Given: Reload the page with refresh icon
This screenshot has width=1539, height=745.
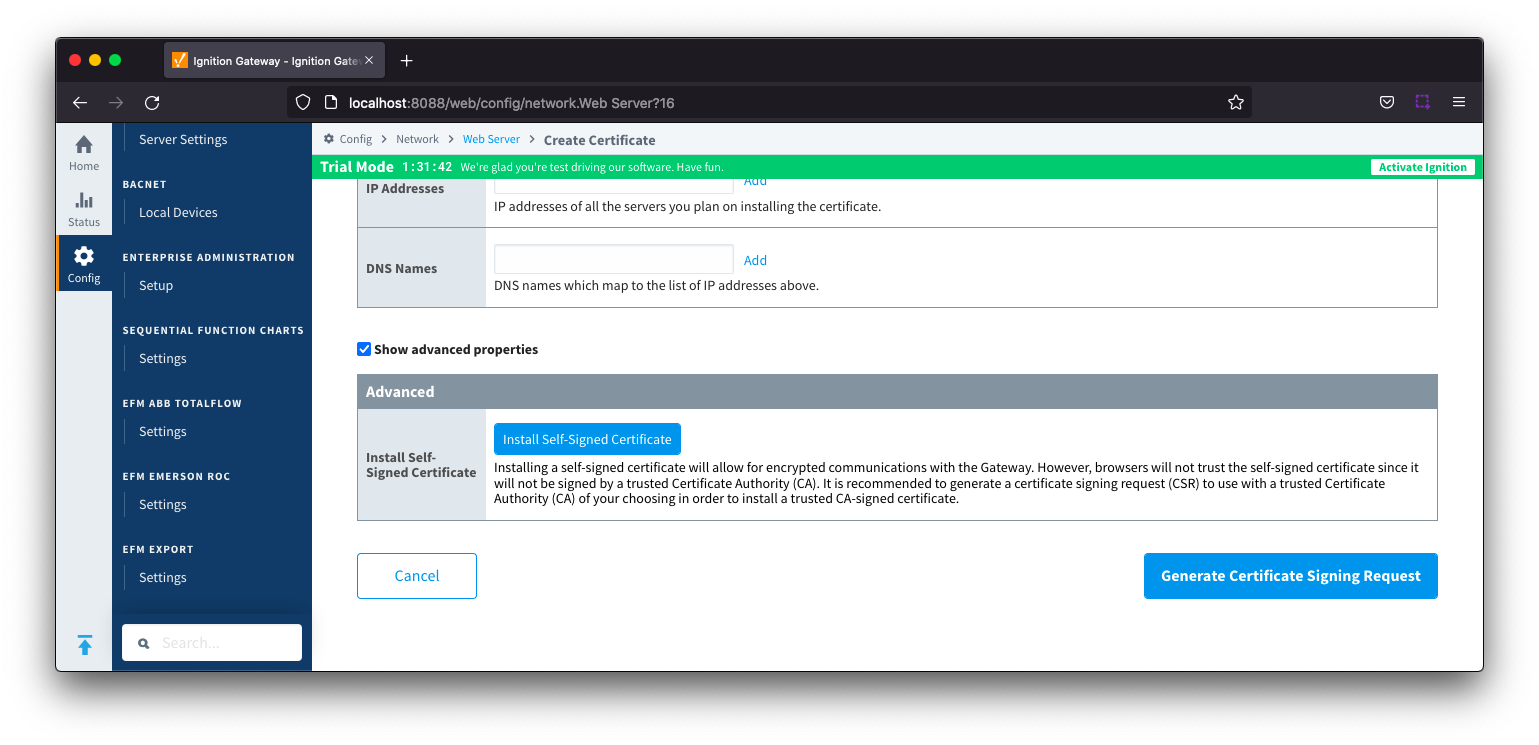Looking at the screenshot, I should tap(152, 102).
